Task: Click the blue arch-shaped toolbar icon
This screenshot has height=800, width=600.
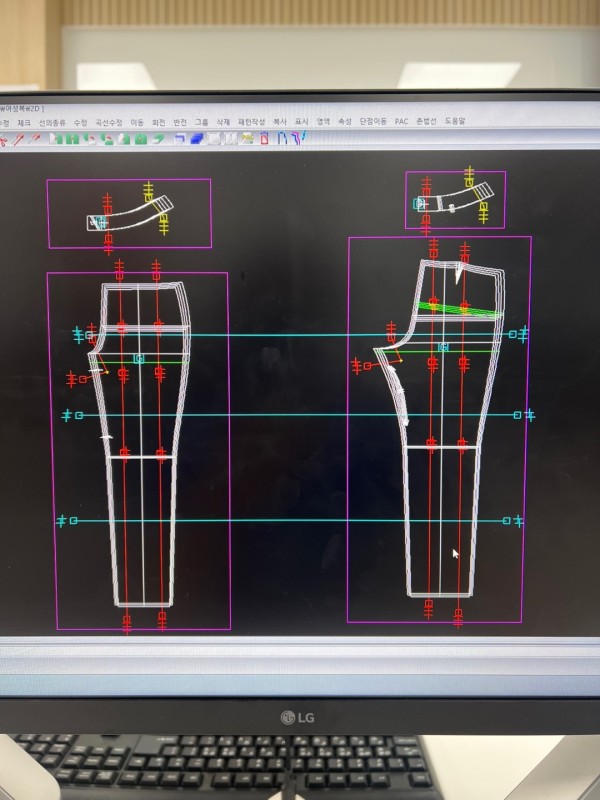Action: click(x=282, y=139)
